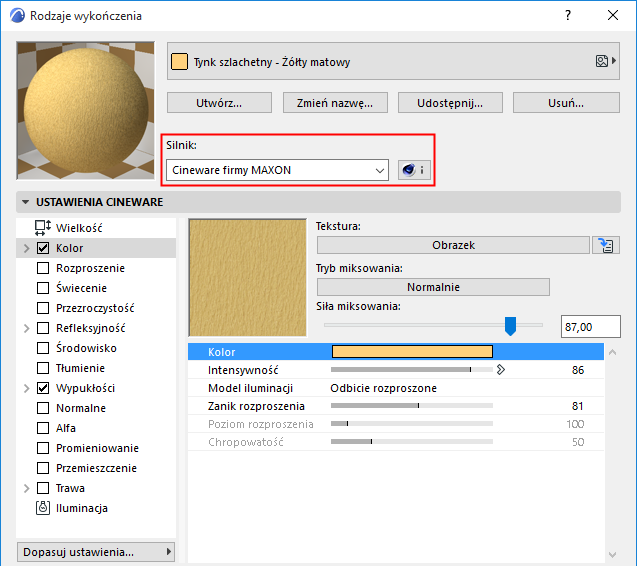Image resolution: width=637 pixels, height=566 pixels.
Task: Uncheck the Wypukłości checkbox
Action: [x=43, y=388]
